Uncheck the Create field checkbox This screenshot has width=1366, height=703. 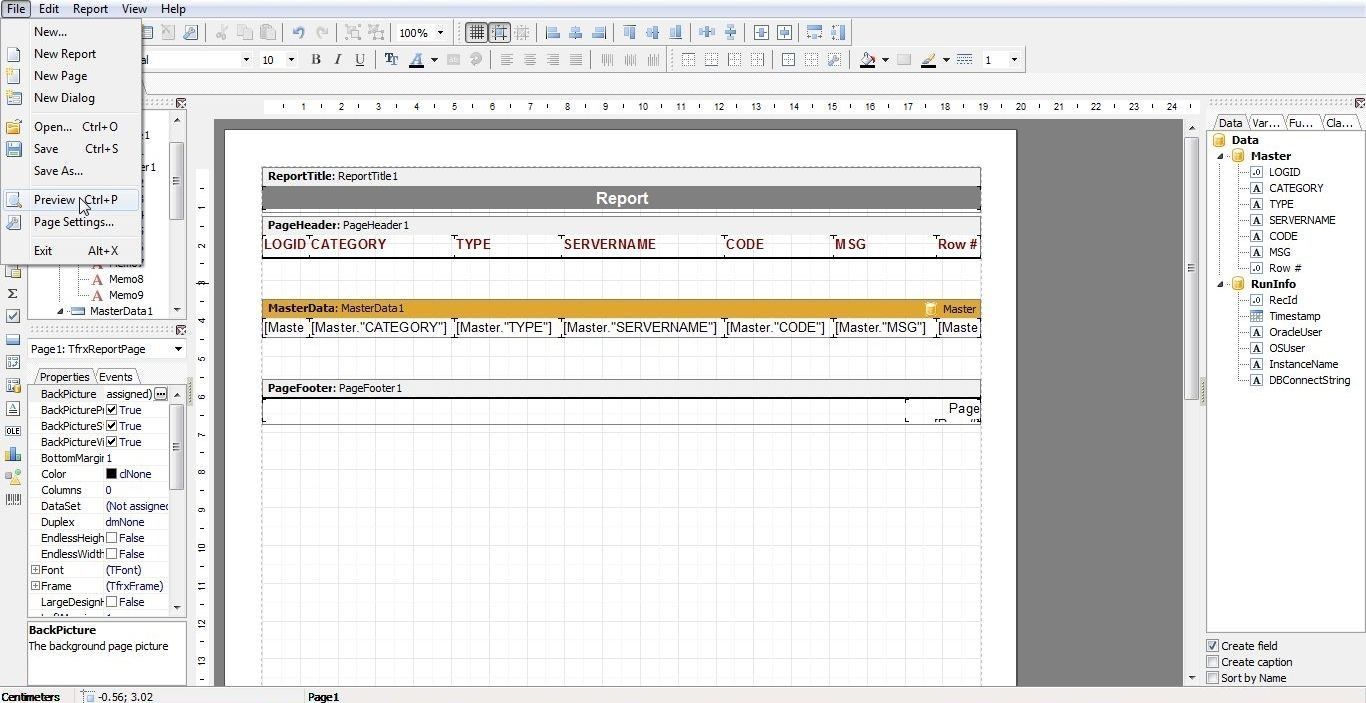click(1213, 646)
